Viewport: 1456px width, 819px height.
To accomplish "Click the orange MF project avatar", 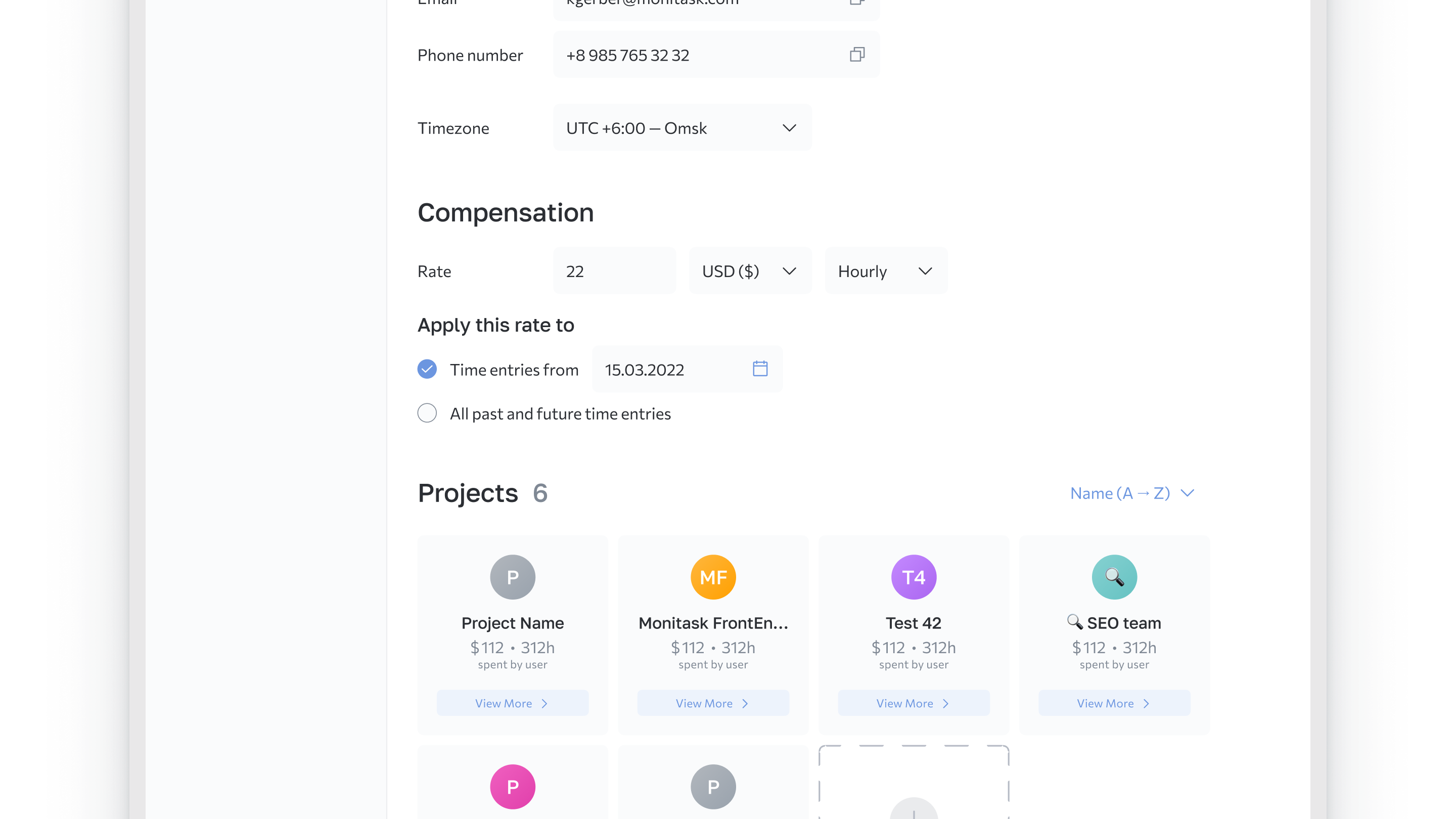I will coord(713,577).
